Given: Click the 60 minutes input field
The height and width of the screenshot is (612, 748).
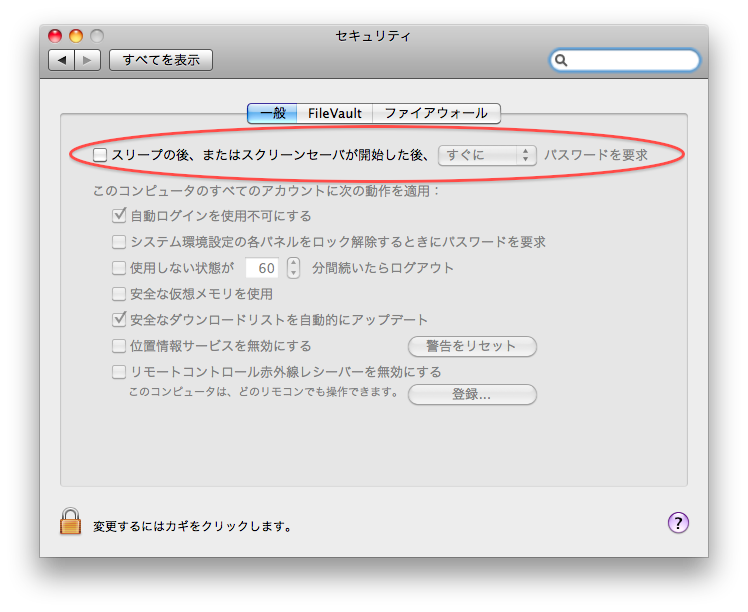Looking at the screenshot, I should pos(262,268).
